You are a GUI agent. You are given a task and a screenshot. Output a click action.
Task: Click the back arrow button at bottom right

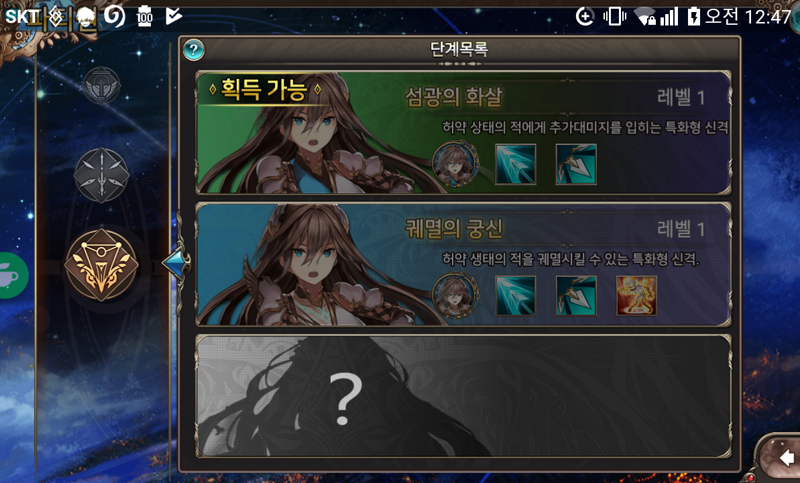(x=781, y=457)
